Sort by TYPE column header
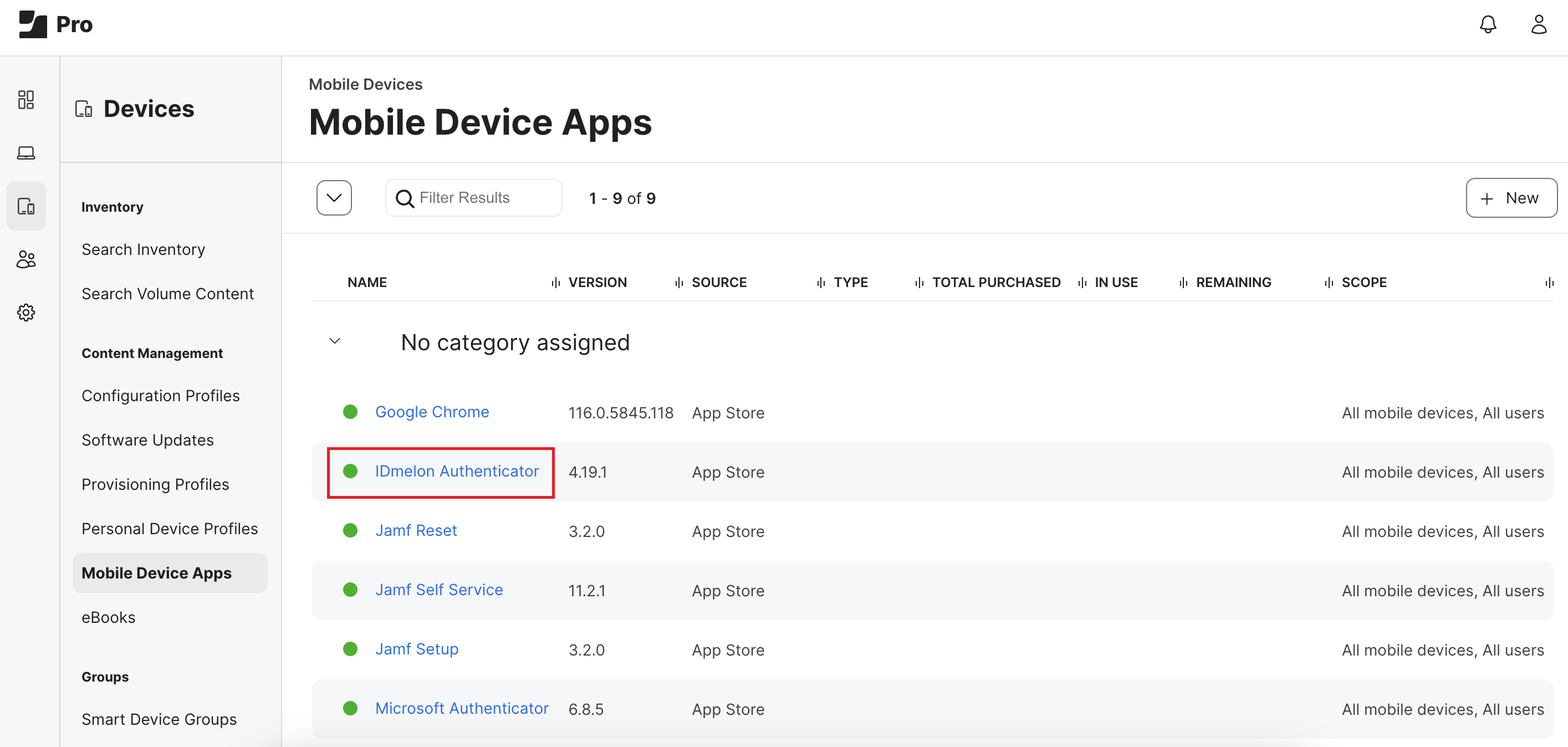This screenshot has height=747, width=1568. coord(851,283)
